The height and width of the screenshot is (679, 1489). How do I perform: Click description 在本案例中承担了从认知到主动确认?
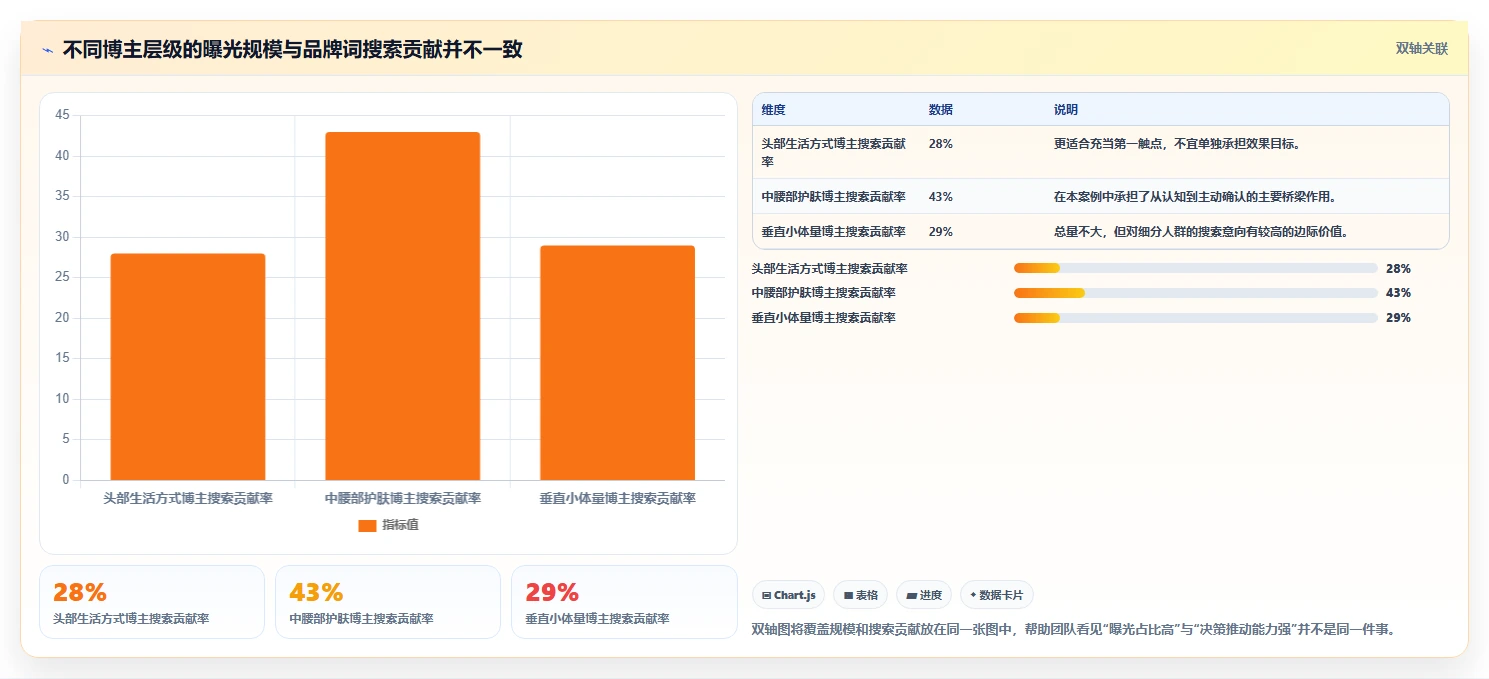pyautogui.click(x=1195, y=197)
